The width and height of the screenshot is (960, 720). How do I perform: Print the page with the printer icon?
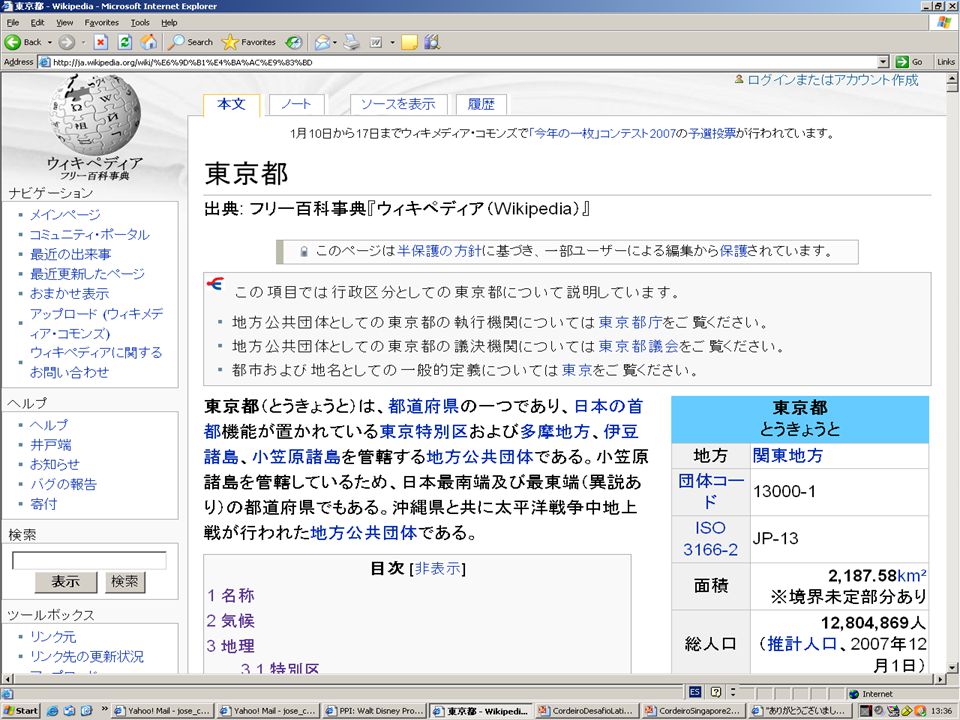(351, 42)
